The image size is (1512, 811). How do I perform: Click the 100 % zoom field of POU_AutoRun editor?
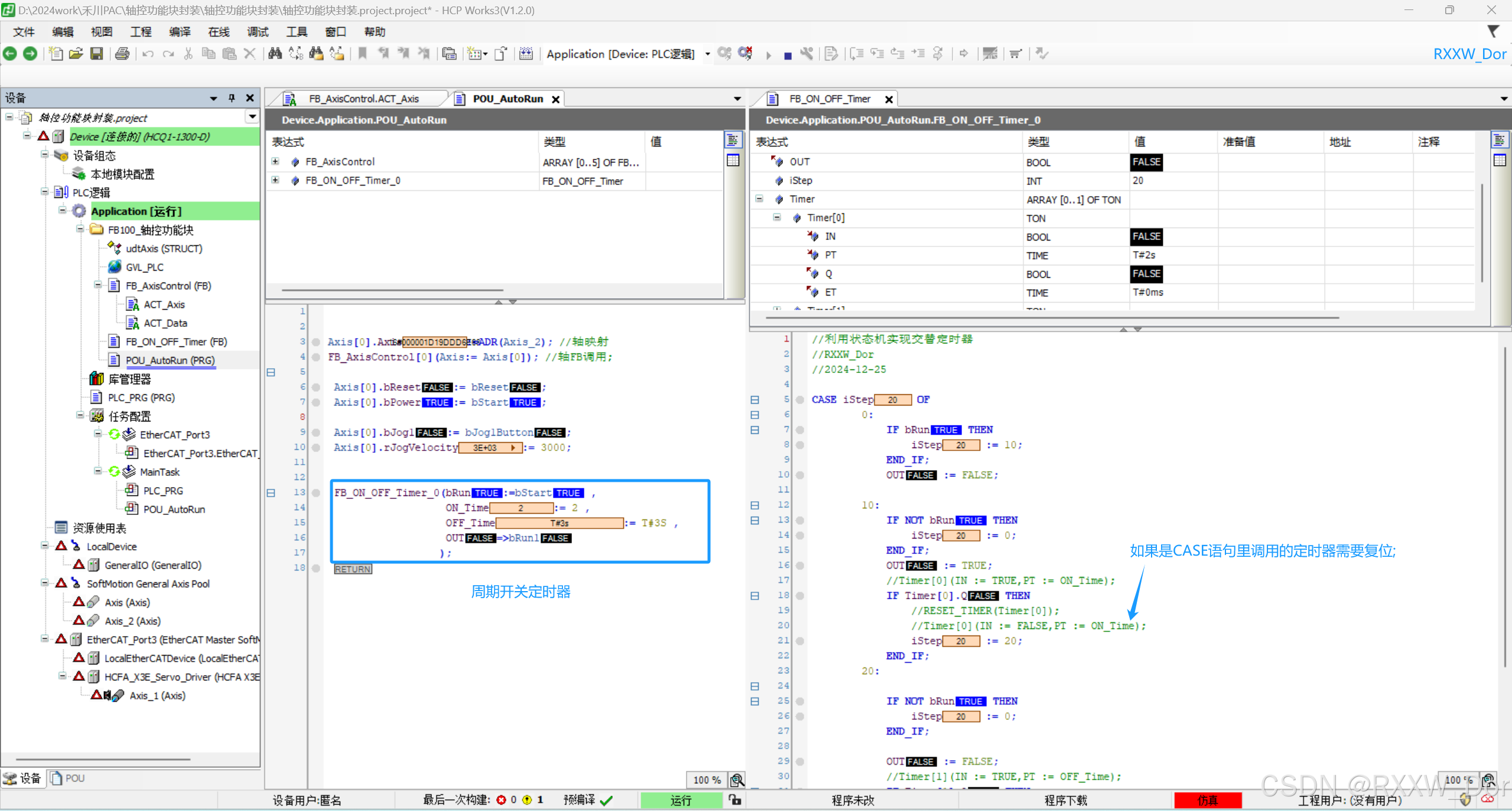[707, 780]
